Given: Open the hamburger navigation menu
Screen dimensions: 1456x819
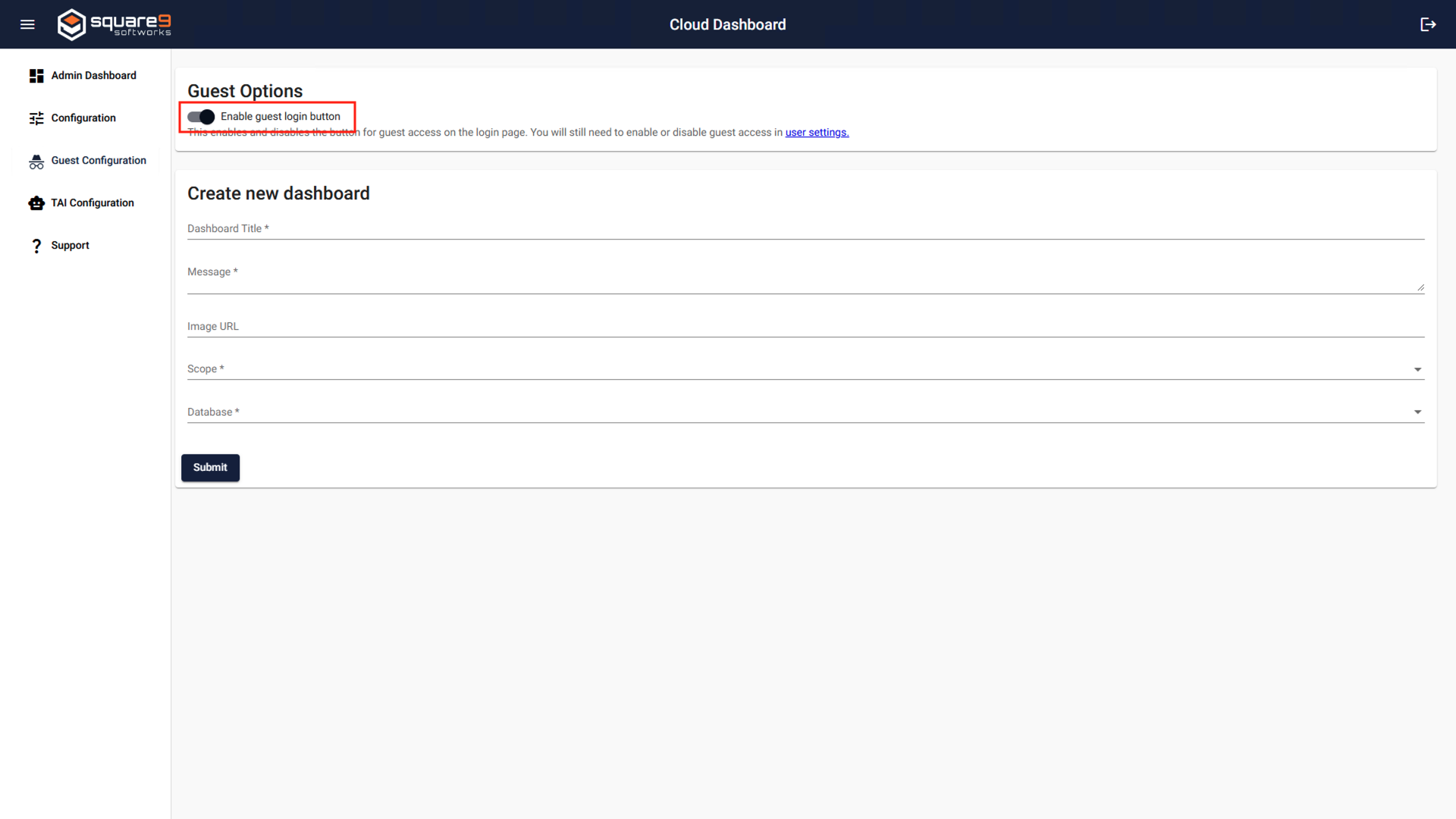Looking at the screenshot, I should (x=27, y=24).
